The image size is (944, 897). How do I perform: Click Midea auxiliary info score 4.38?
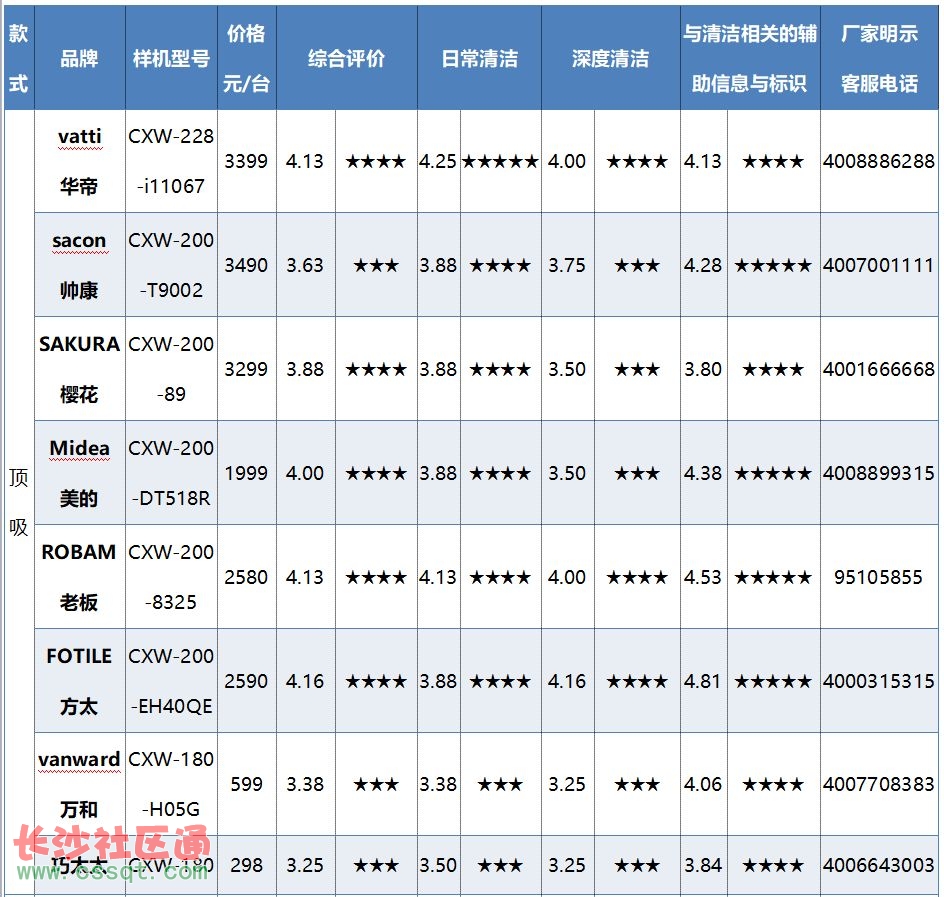click(x=703, y=473)
